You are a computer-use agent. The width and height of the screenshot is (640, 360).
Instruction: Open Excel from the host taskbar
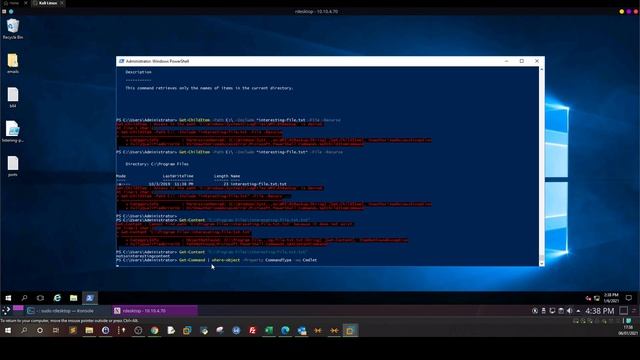(x=269, y=331)
